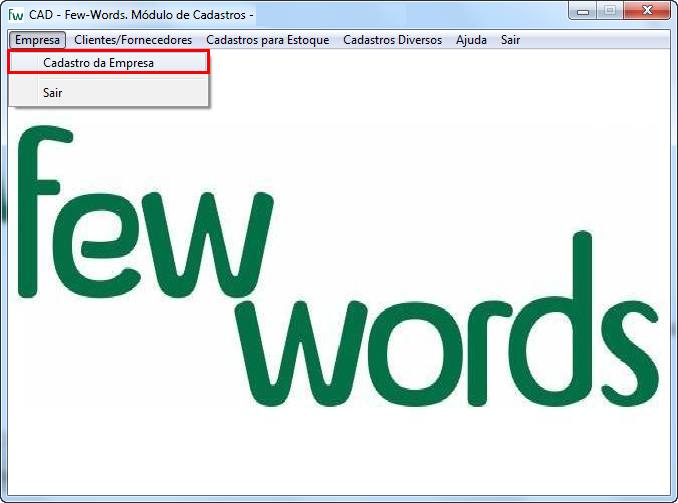The image size is (678, 503).
Task: Choose Sair in the Empresa dropdown
Action: [x=109, y=93]
